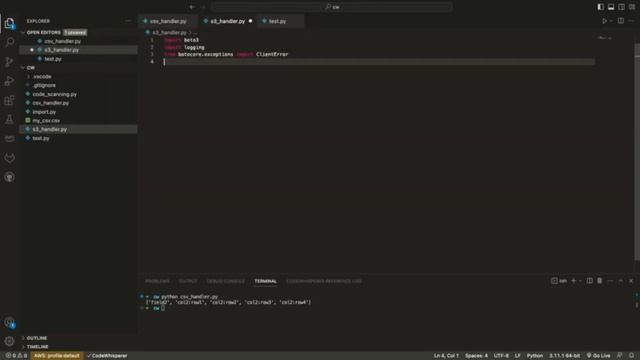Select csv_handler.py under Open Editors

[x=62, y=41]
